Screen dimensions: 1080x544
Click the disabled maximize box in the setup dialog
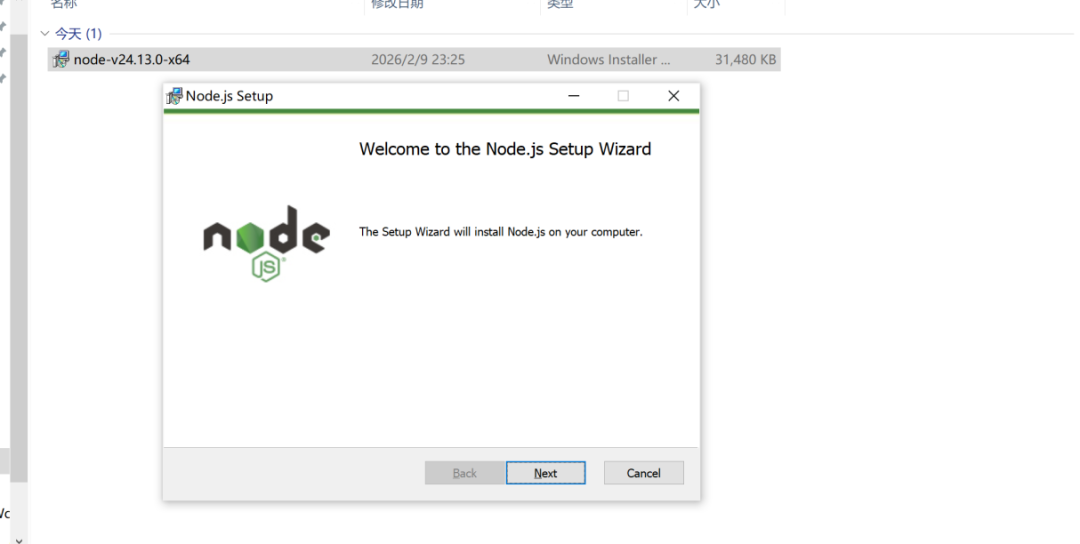[x=623, y=96]
